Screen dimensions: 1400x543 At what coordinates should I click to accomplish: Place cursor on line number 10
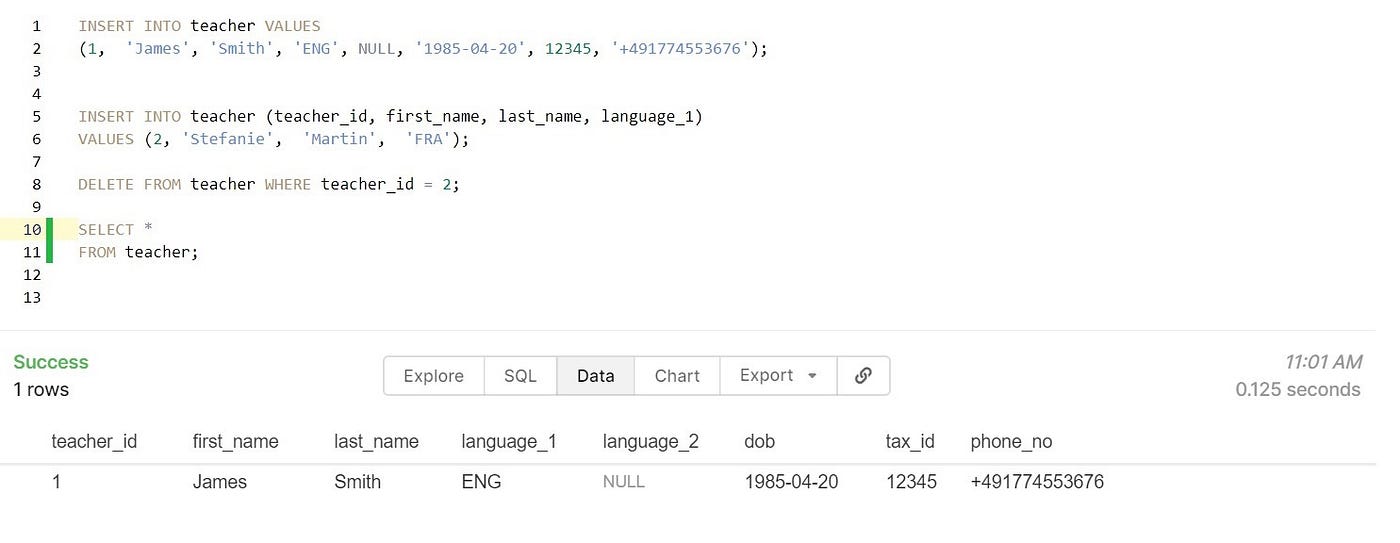click(32, 229)
